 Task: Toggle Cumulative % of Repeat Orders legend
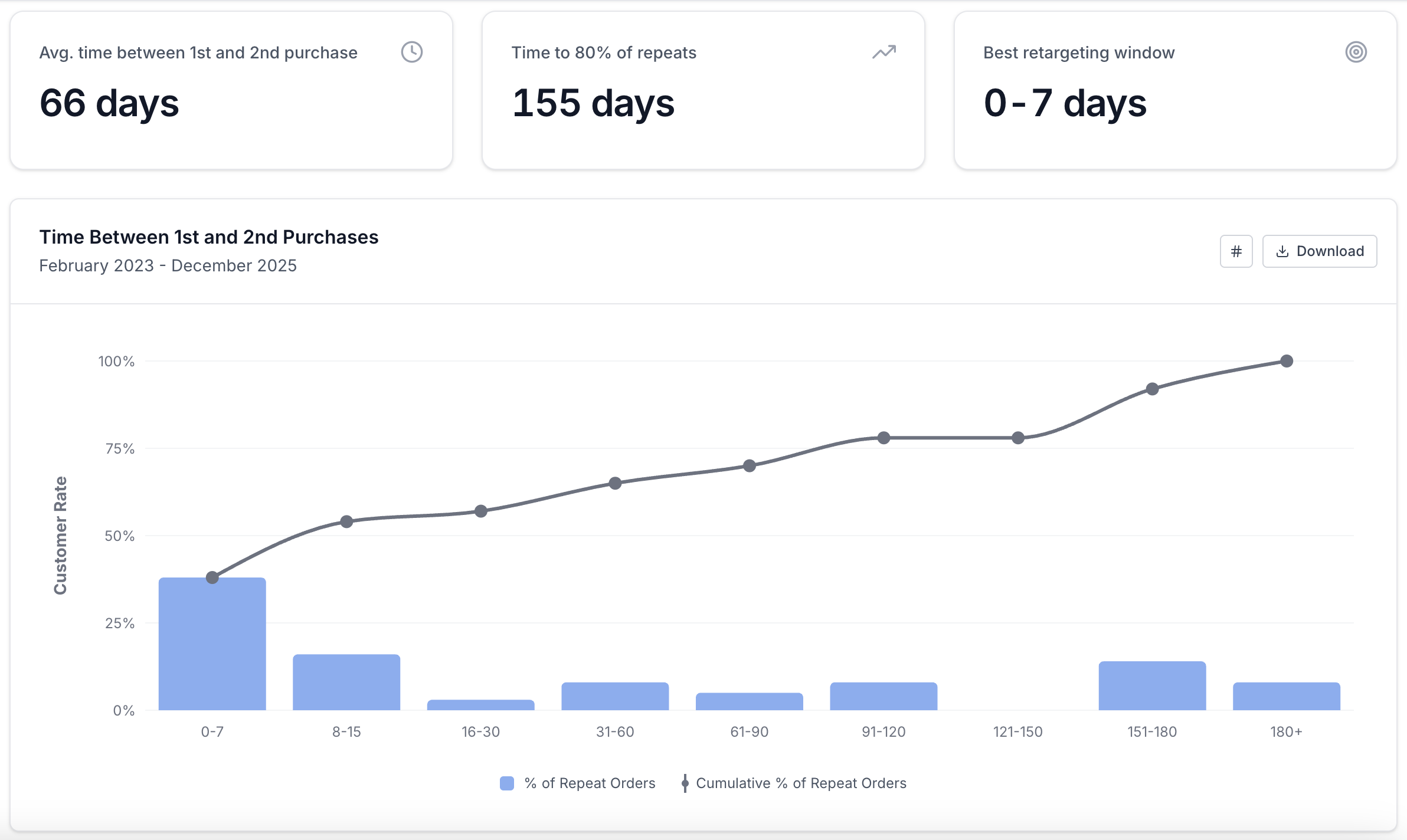(800, 783)
